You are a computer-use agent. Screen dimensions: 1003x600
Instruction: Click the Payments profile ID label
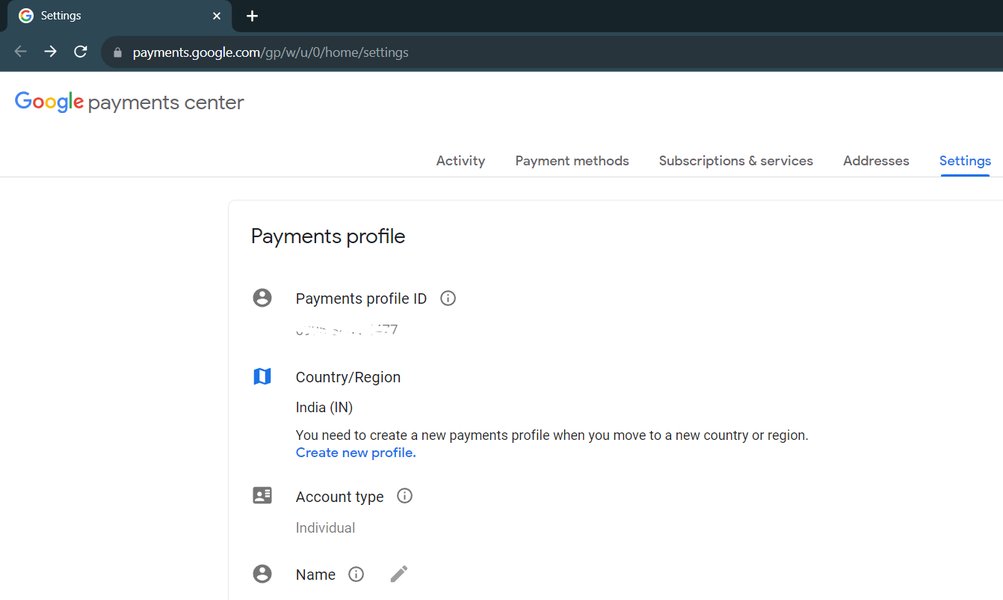pyautogui.click(x=361, y=299)
